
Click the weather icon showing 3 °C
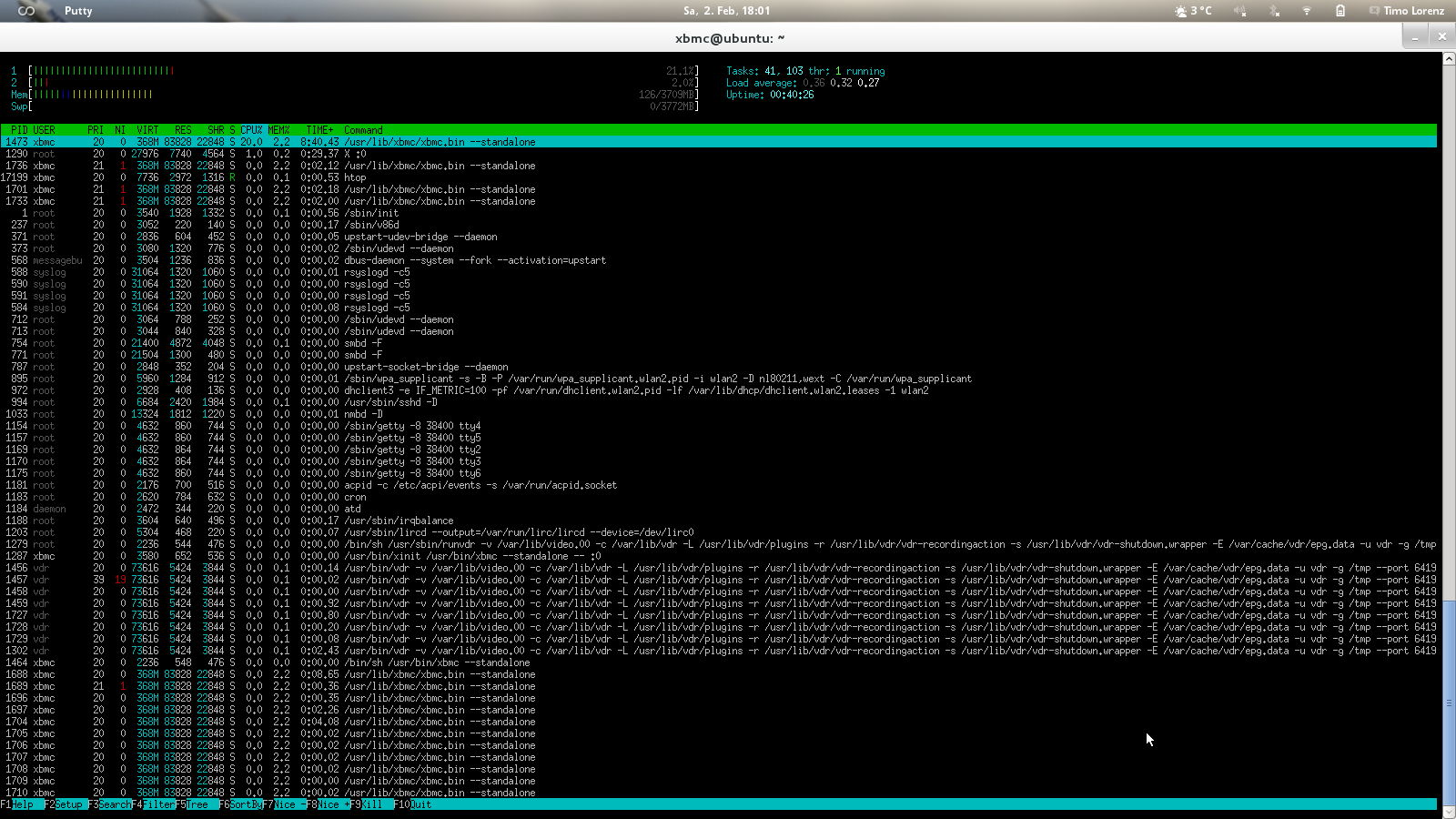pos(1180,11)
